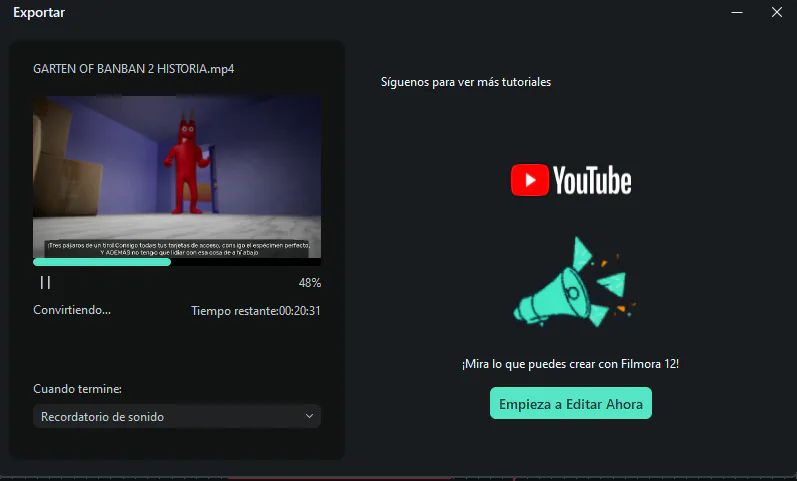Open the 'Cuando termine' dropdown
The image size is (797, 481).
pyautogui.click(x=177, y=416)
